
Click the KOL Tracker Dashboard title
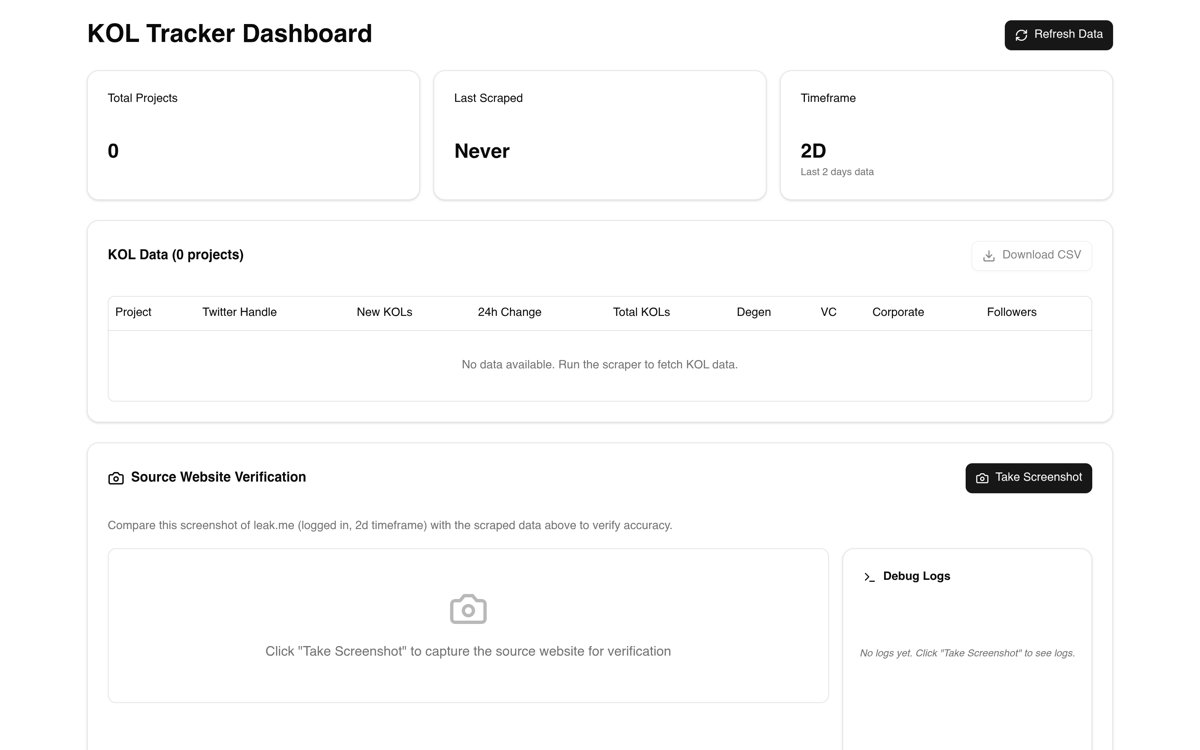click(x=230, y=34)
